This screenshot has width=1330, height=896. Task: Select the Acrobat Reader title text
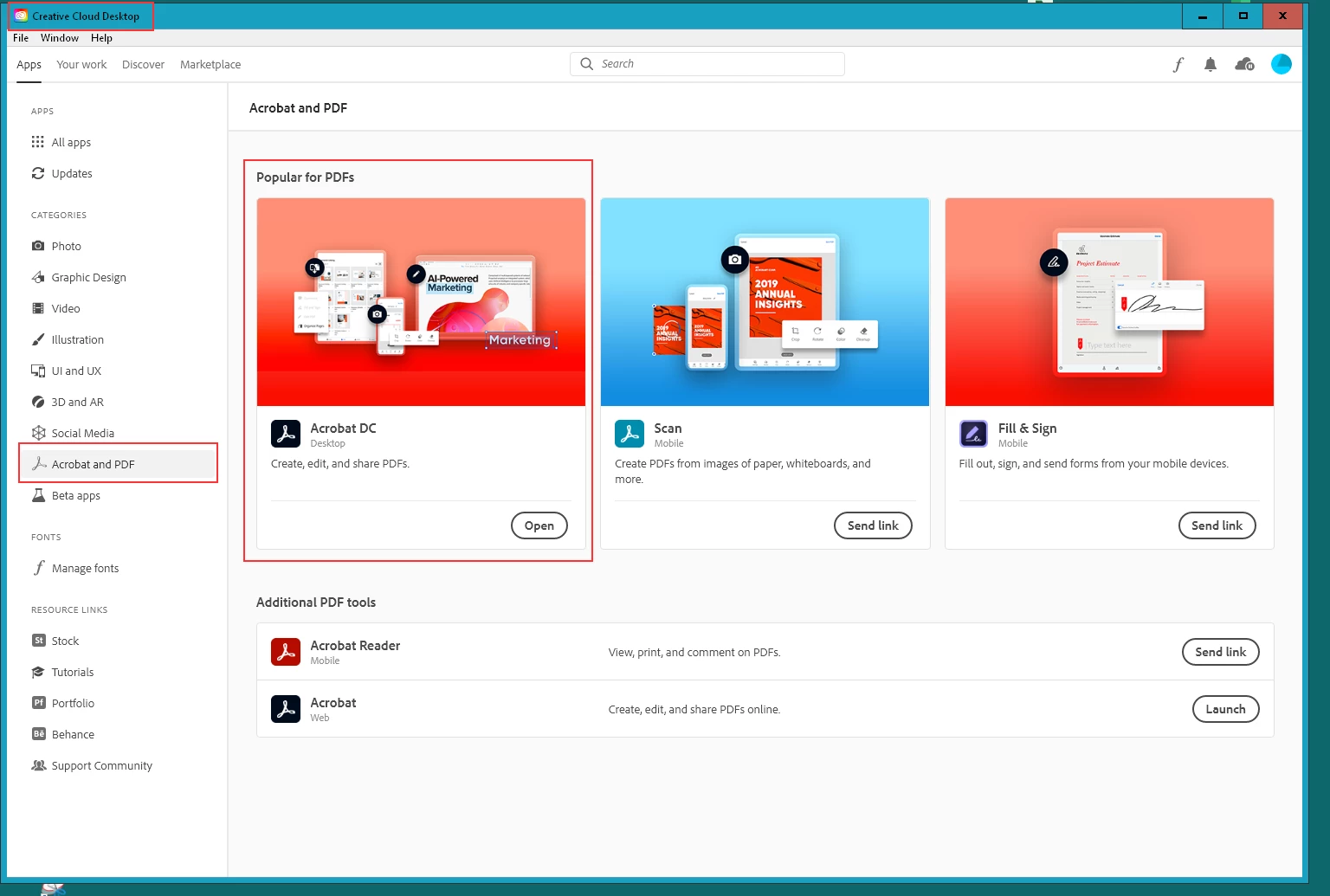[355, 646]
